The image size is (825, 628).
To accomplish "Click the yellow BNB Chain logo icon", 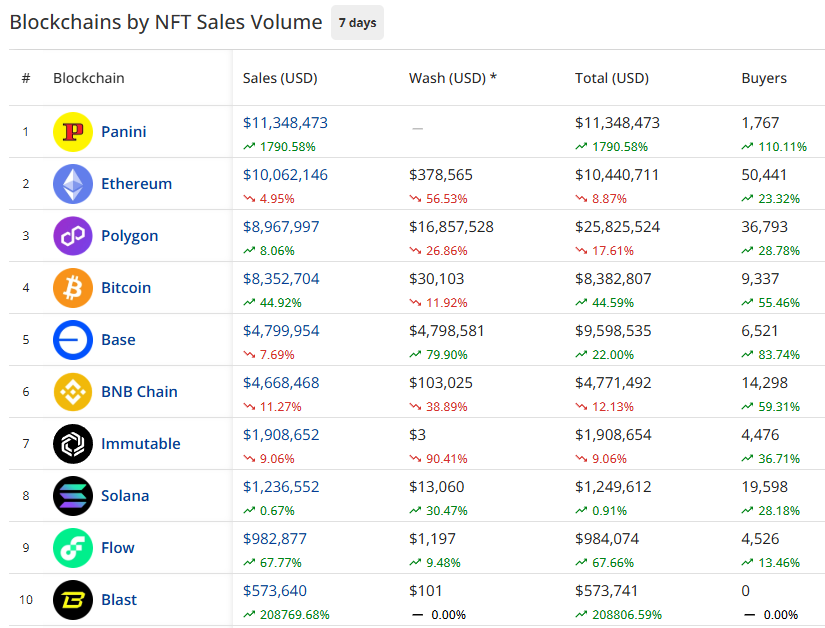I will pyautogui.click(x=73, y=392).
